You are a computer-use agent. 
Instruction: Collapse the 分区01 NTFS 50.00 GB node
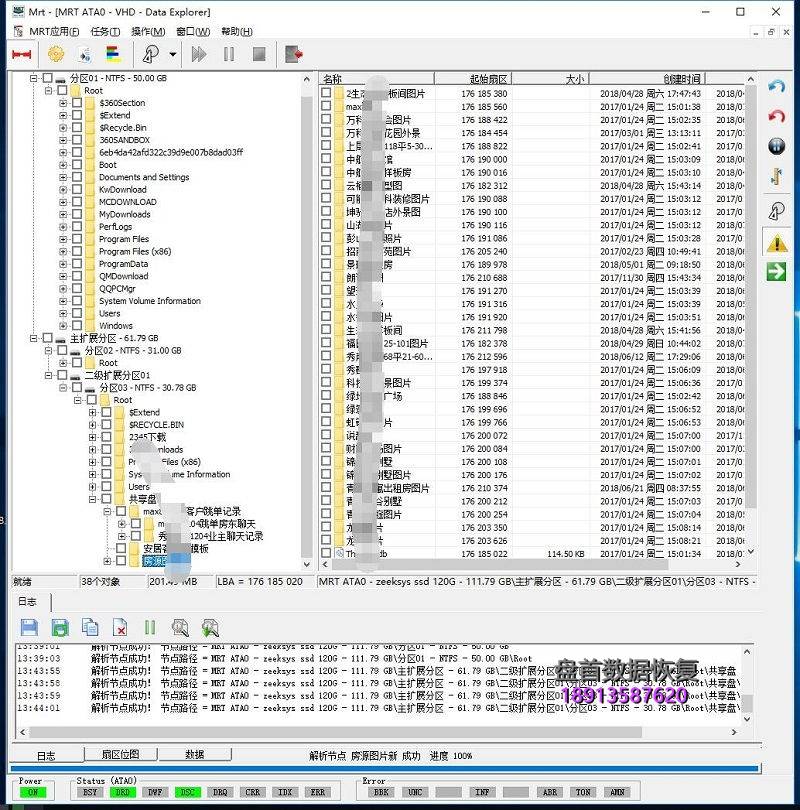pos(34,78)
